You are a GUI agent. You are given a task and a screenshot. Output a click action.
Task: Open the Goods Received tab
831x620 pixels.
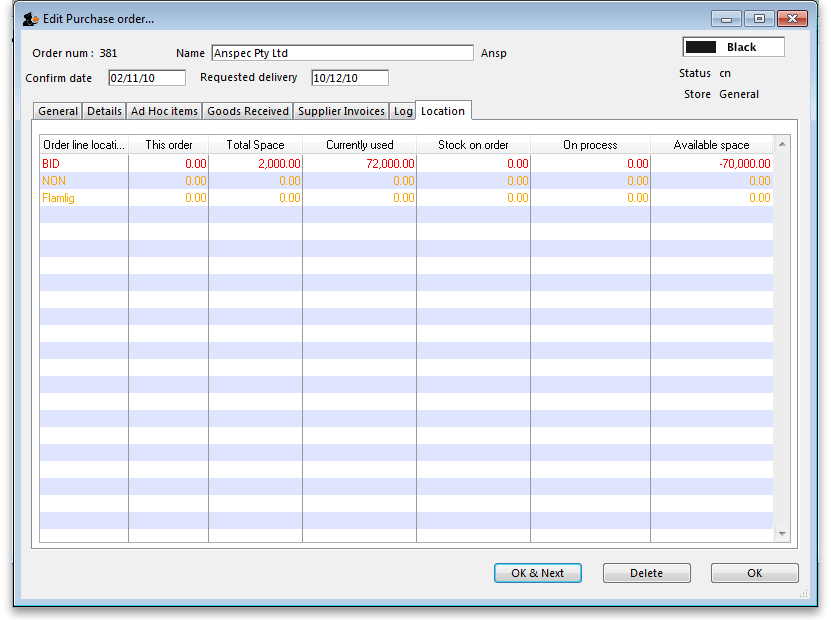click(248, 111)
